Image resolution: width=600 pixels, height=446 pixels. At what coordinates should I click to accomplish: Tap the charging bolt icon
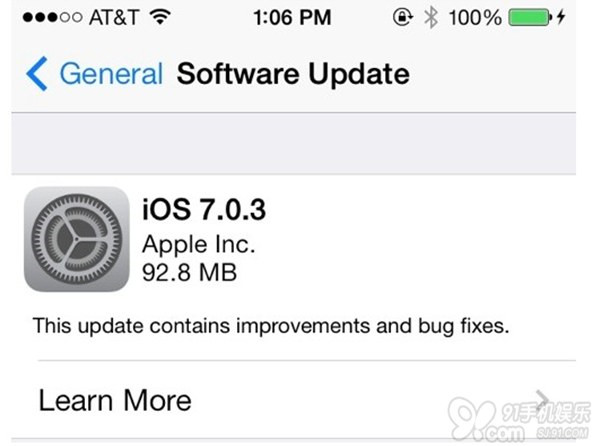point(561,17)
